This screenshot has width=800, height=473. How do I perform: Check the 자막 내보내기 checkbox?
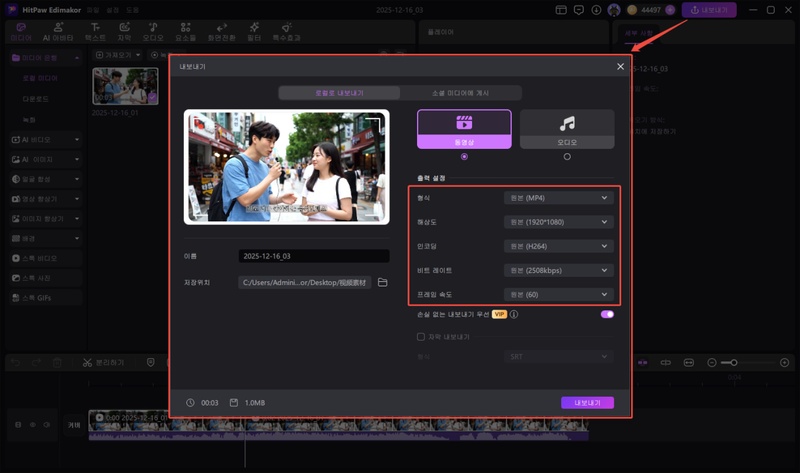point(421,337)
